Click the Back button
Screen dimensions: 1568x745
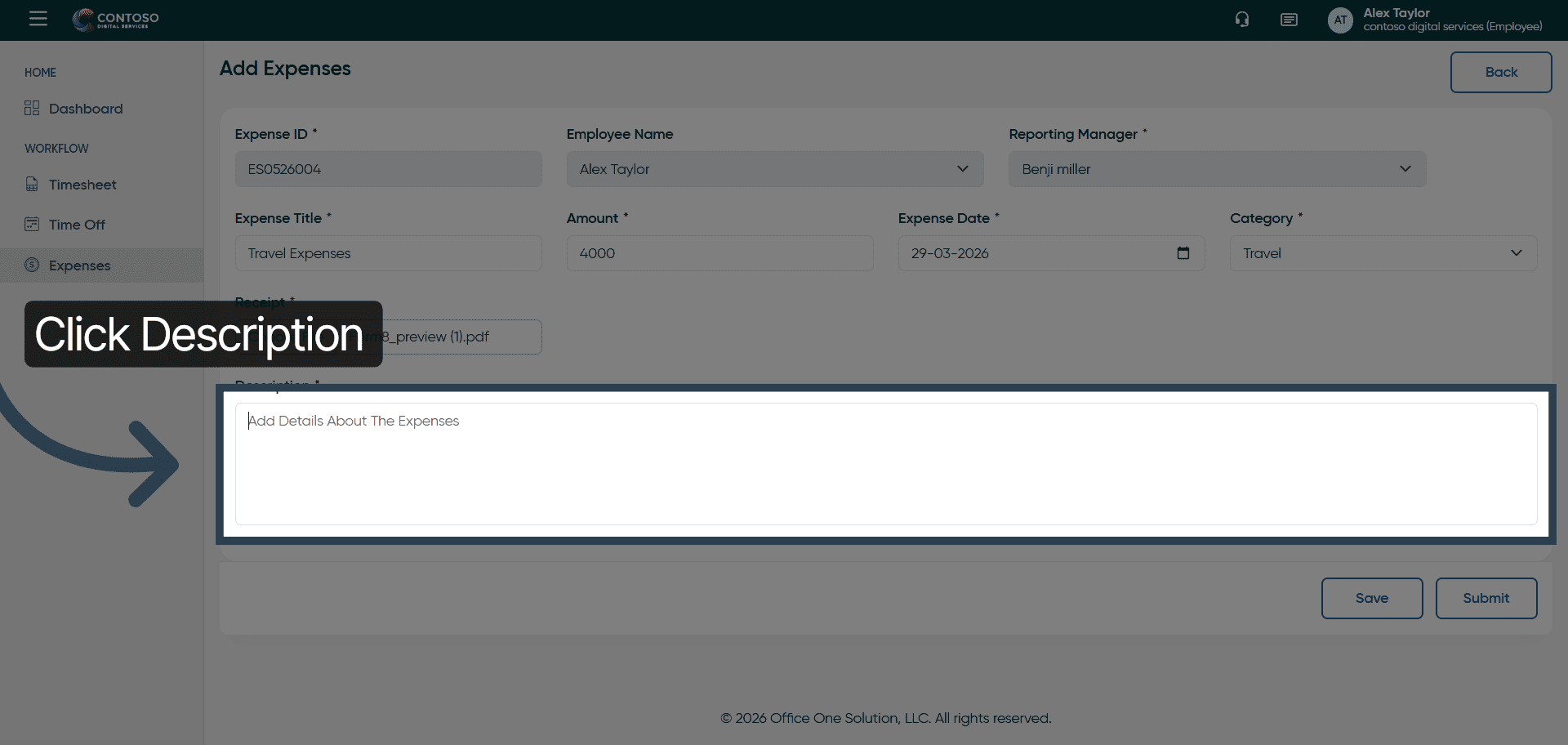point(1500,72)
